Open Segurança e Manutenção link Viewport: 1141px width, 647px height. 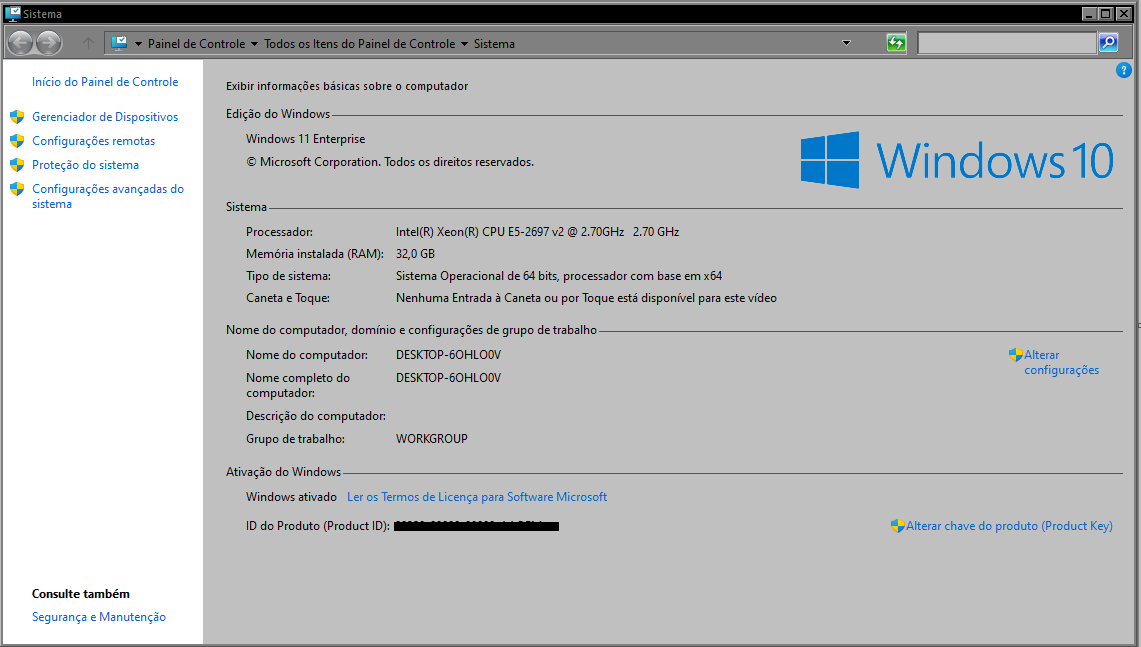[99, 616]
